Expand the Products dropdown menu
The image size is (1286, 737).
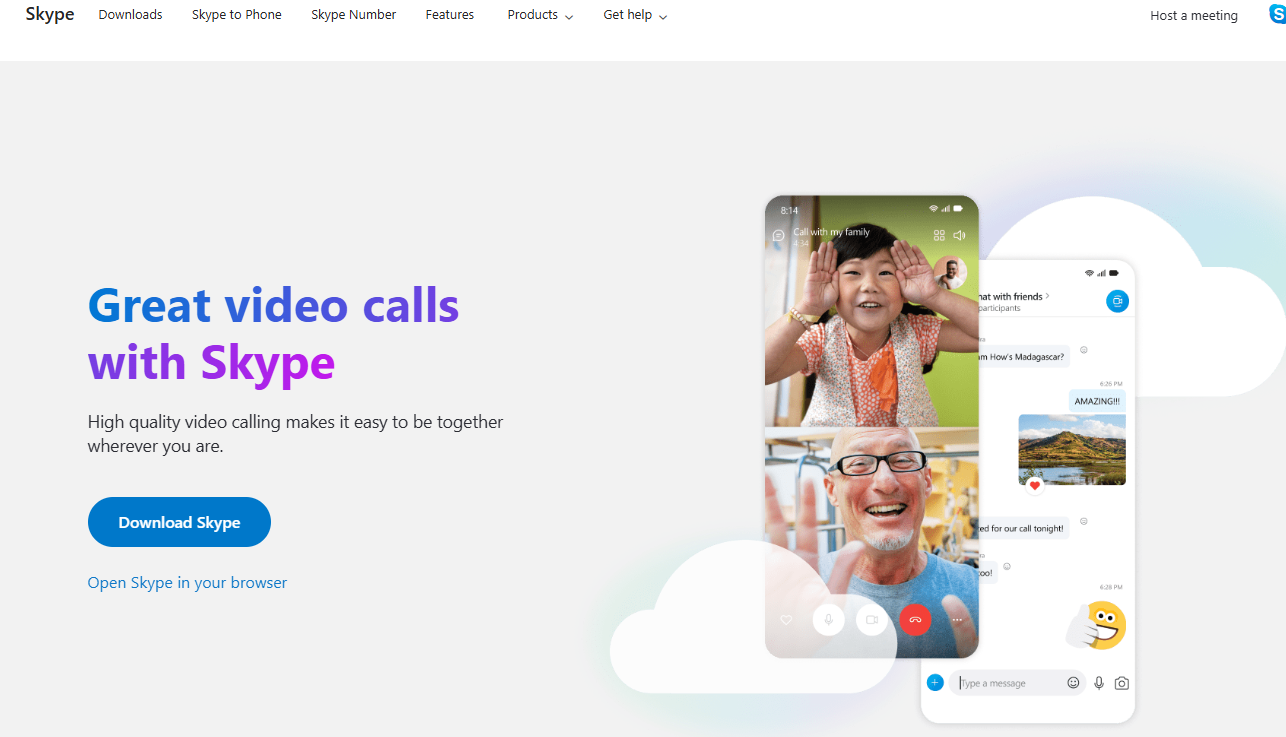click(x=540, y=15)
